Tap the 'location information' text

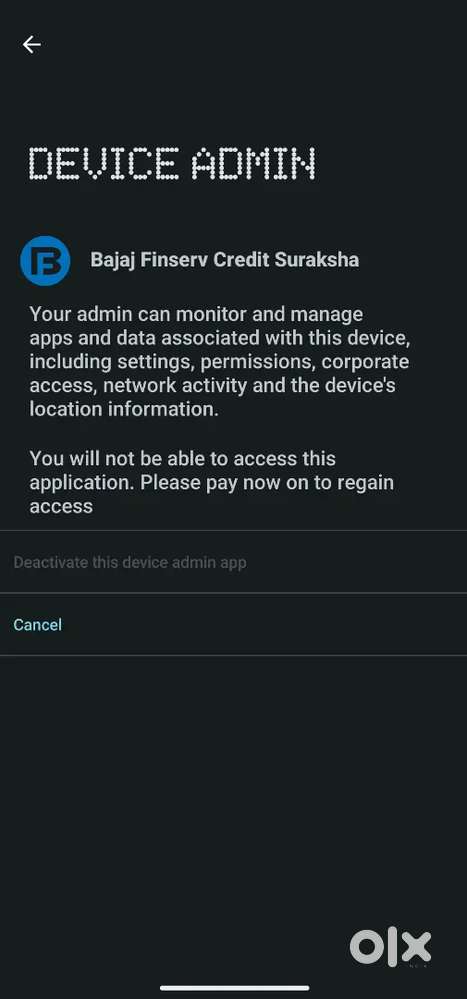(124, 409)
